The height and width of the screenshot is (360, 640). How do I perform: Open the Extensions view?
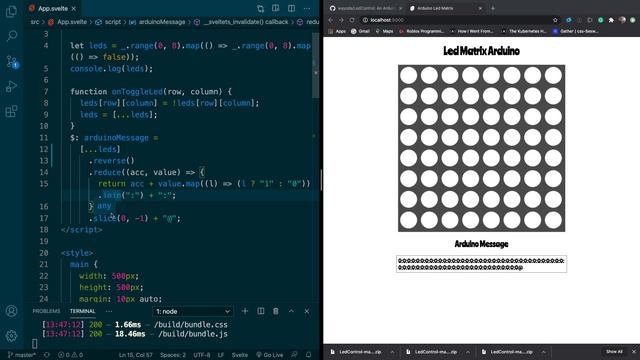[x=11, y=111]
